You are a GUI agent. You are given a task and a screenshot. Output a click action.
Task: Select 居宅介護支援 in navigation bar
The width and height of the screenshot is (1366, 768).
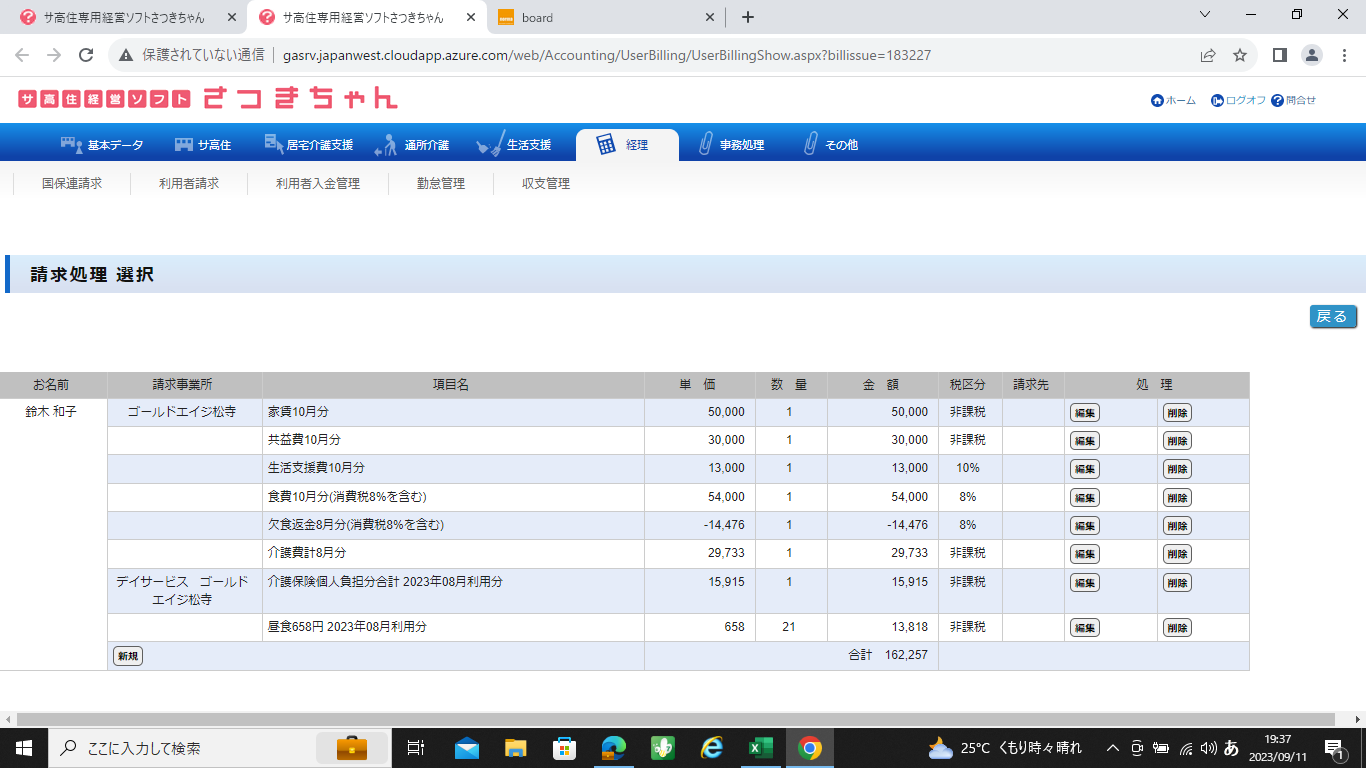(309, 145)
